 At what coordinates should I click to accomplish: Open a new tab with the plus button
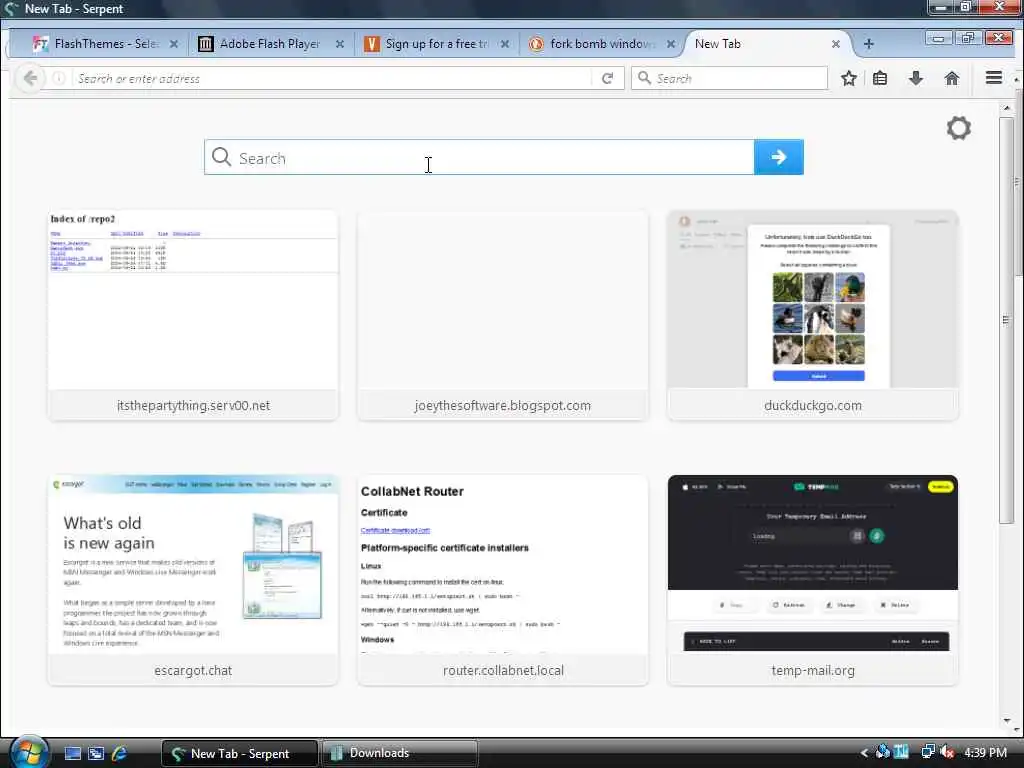[869, 44]
